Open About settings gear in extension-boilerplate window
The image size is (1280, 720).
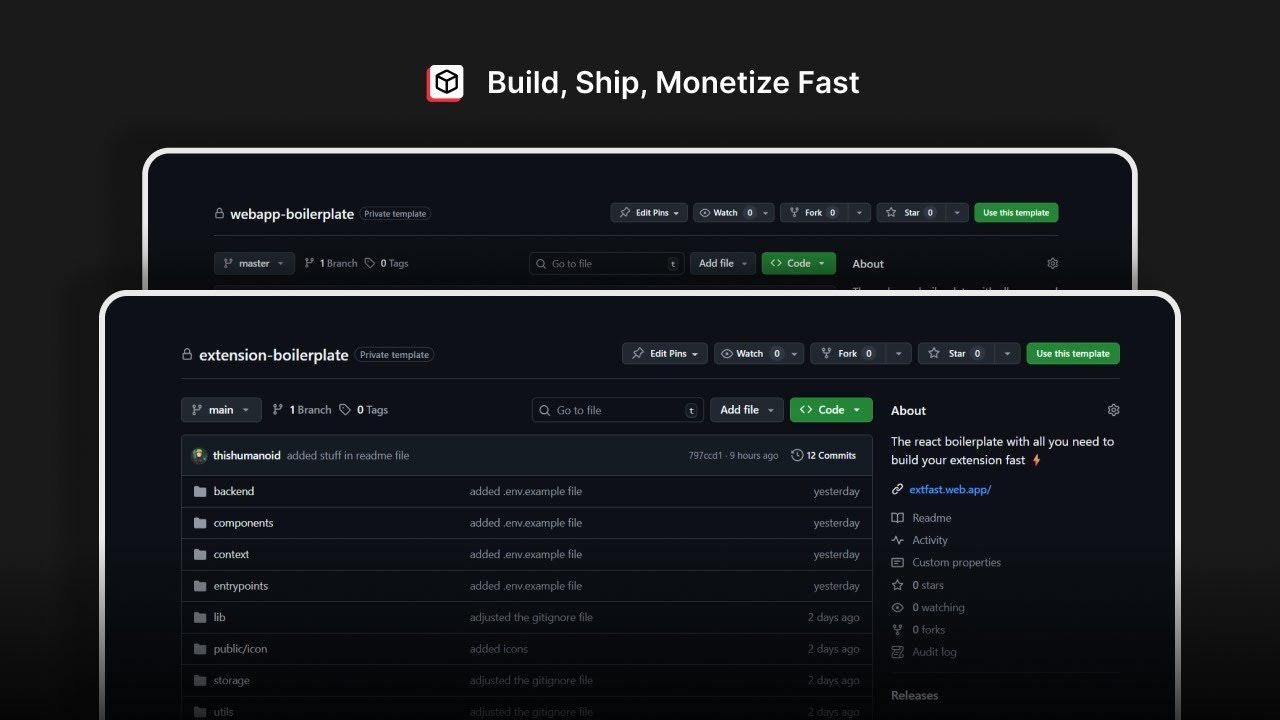pos(1114,410)
